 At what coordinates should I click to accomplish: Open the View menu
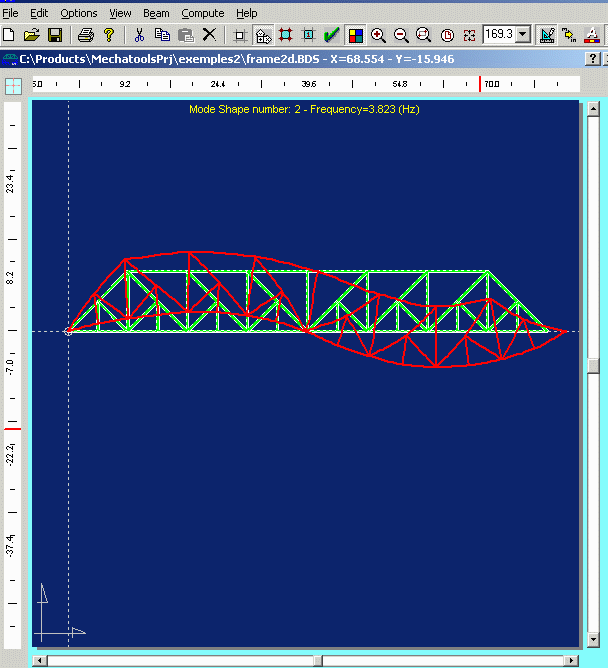(x=120, y=13)
